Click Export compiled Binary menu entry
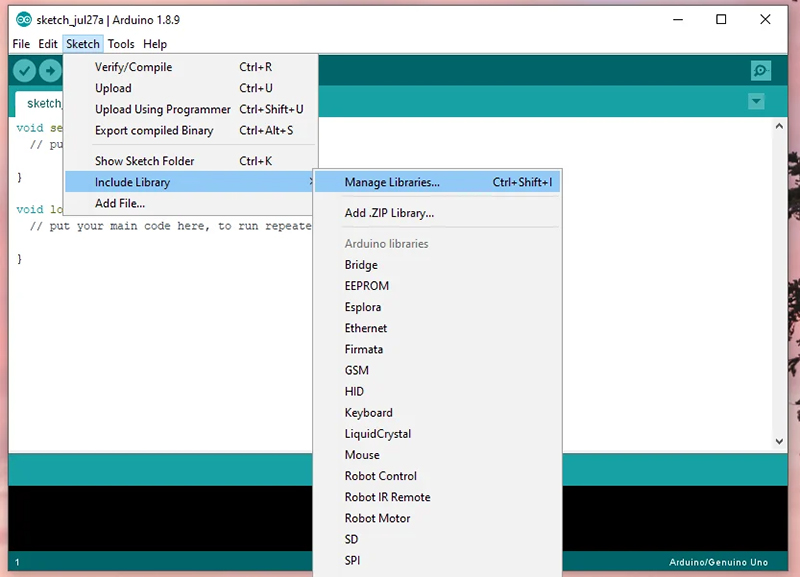The height and width of the screenshot is (577, 800). click(x=154, y=130)
